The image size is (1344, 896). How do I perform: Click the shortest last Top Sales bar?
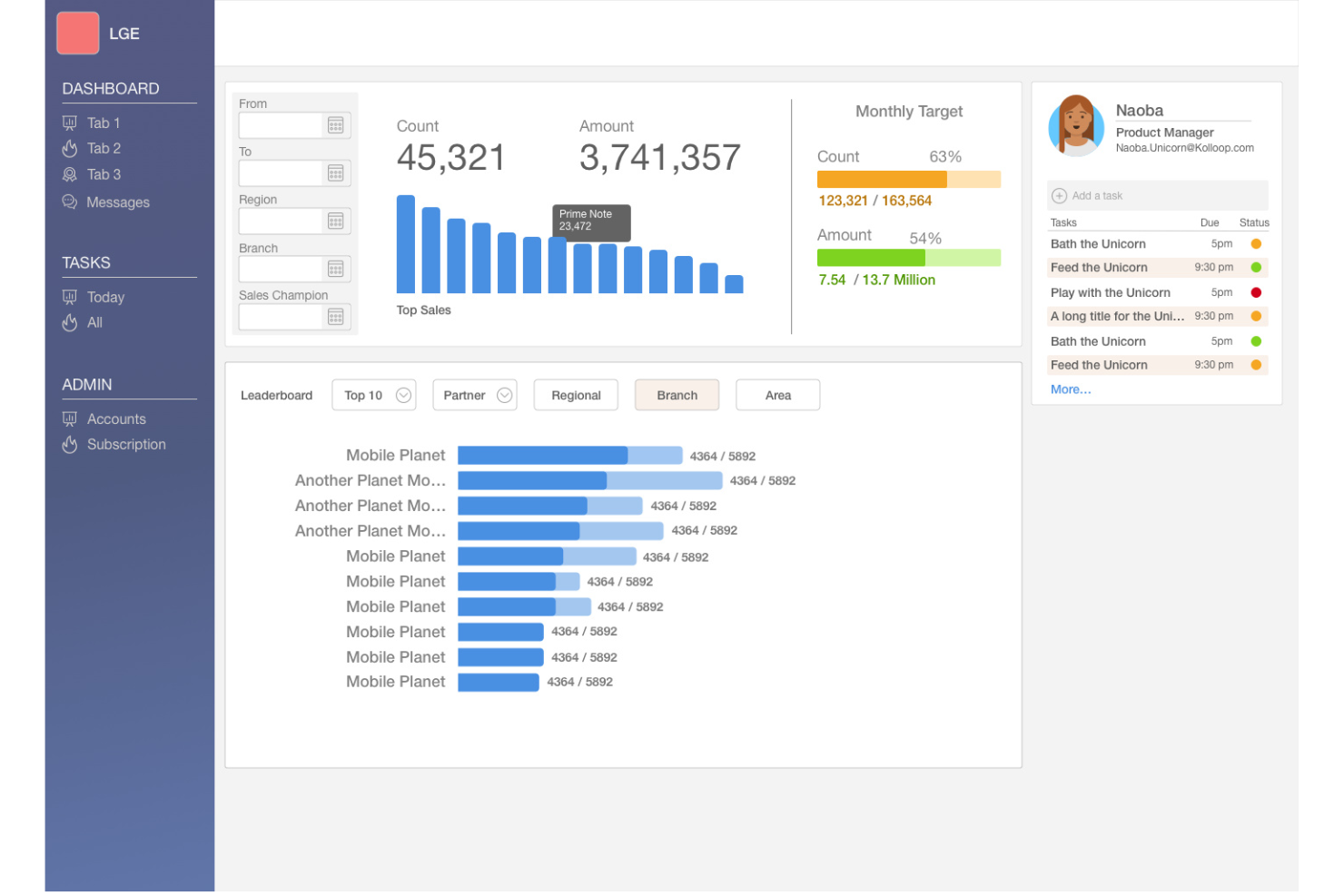coord(734,284)
